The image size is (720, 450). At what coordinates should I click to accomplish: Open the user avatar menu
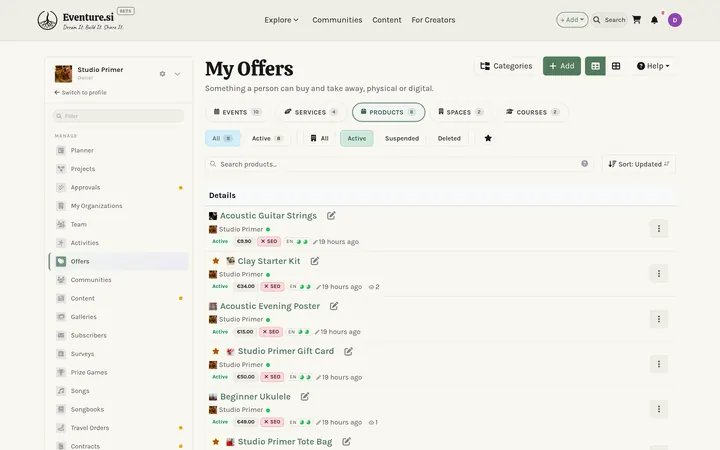pyautogui.click(x=675, y=20)
